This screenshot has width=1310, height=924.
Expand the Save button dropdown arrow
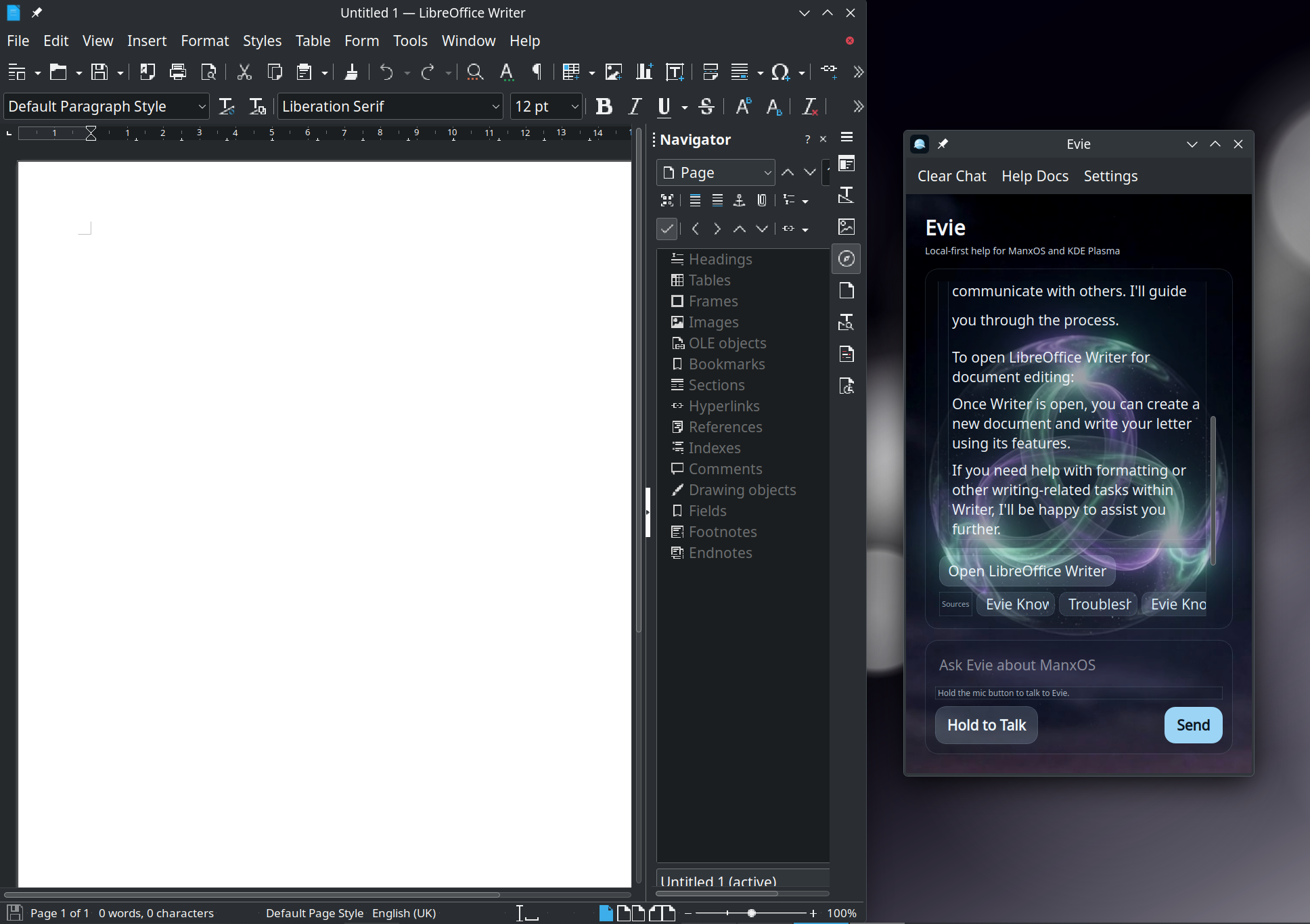(x=120, y=72)
